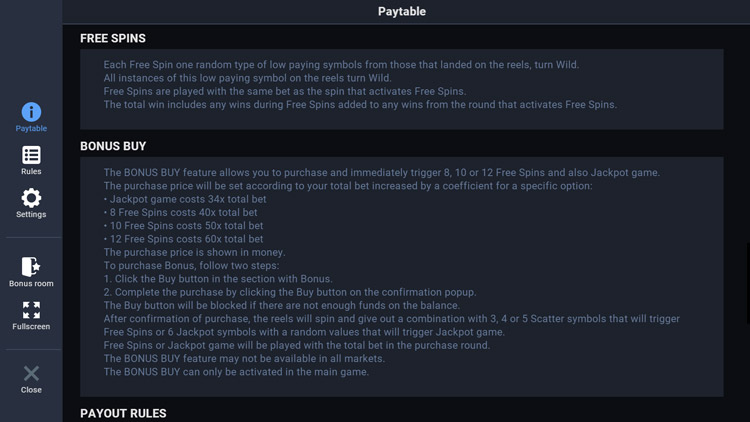Image resolution: width=750 pixels, height=422 pixels.
Task: Click the BONUS BUY section heading
Action: 113,146
